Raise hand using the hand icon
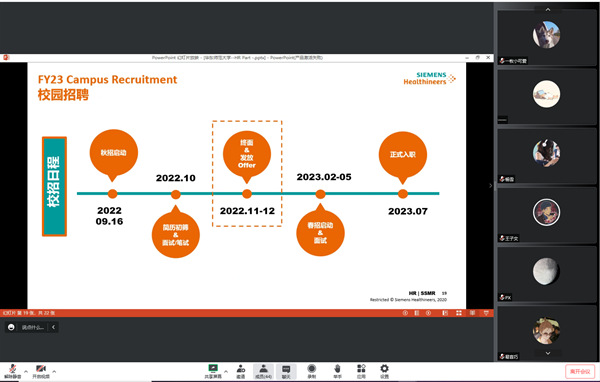This screenshot has height=382, width=600. 337,371
